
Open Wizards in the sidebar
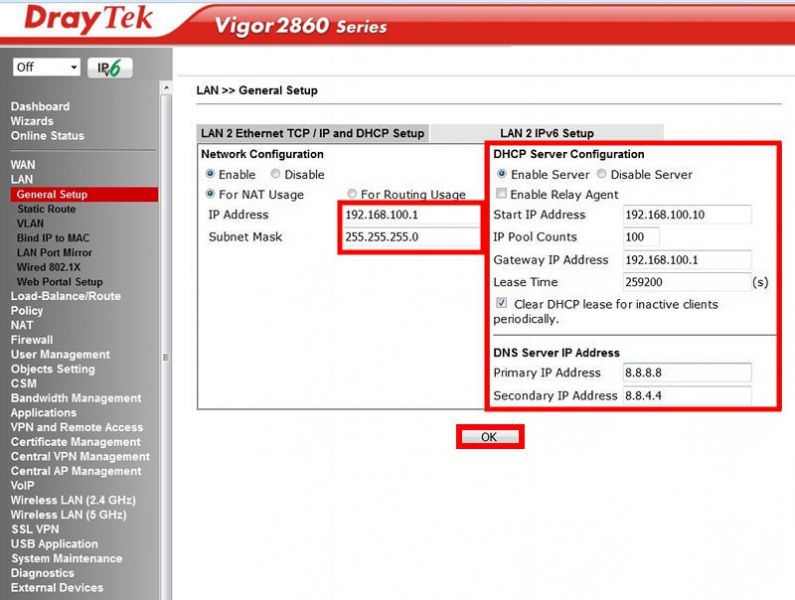[x=32, y=121]
